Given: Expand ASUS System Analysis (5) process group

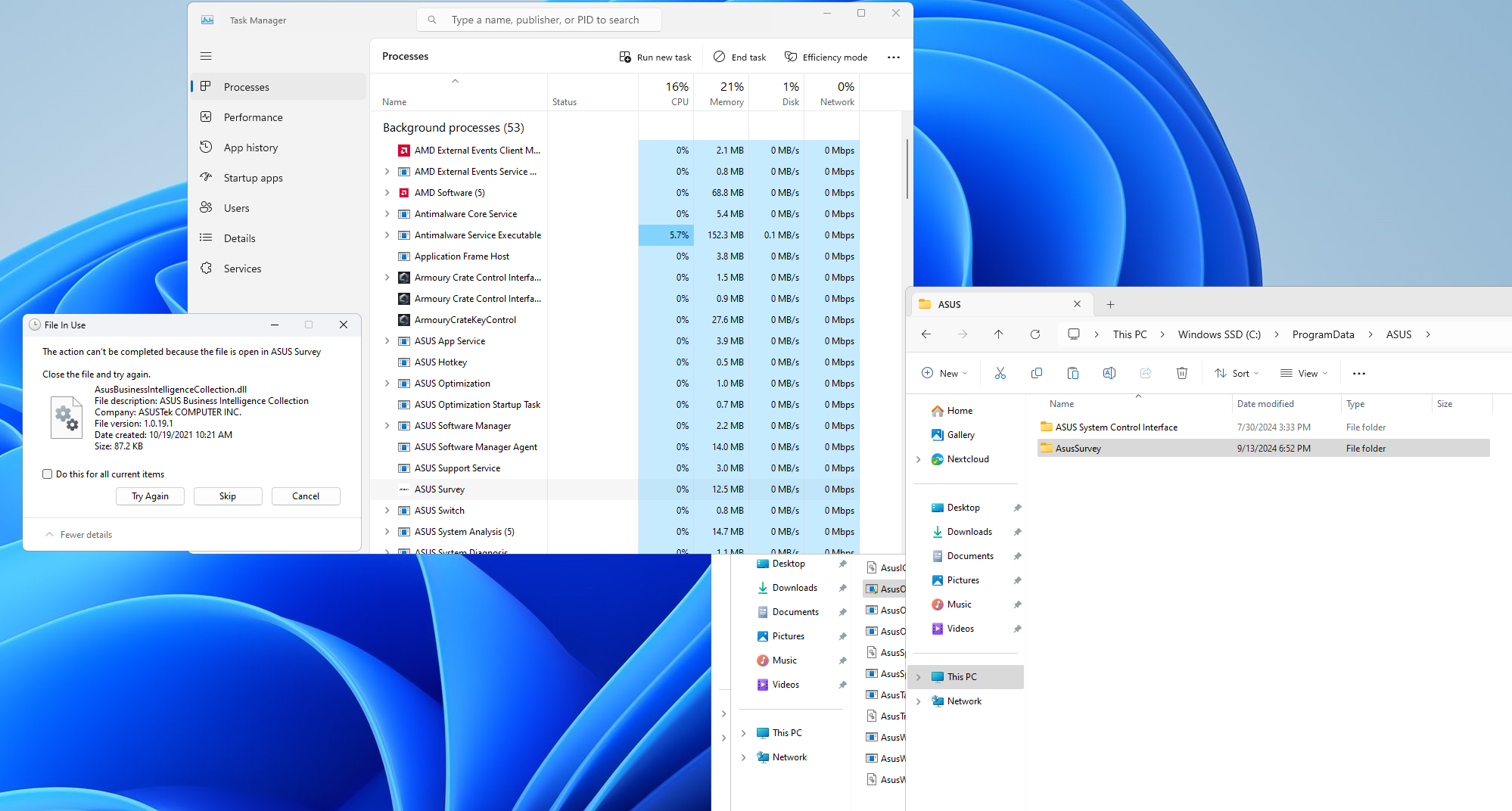Looking at the screenshot, I should coord(387,532).
